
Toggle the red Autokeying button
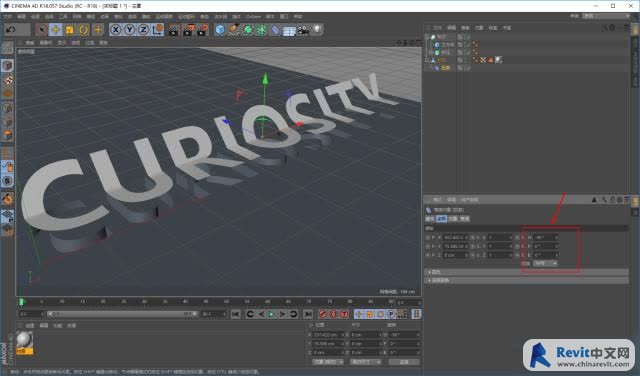[x=333, y=314]
